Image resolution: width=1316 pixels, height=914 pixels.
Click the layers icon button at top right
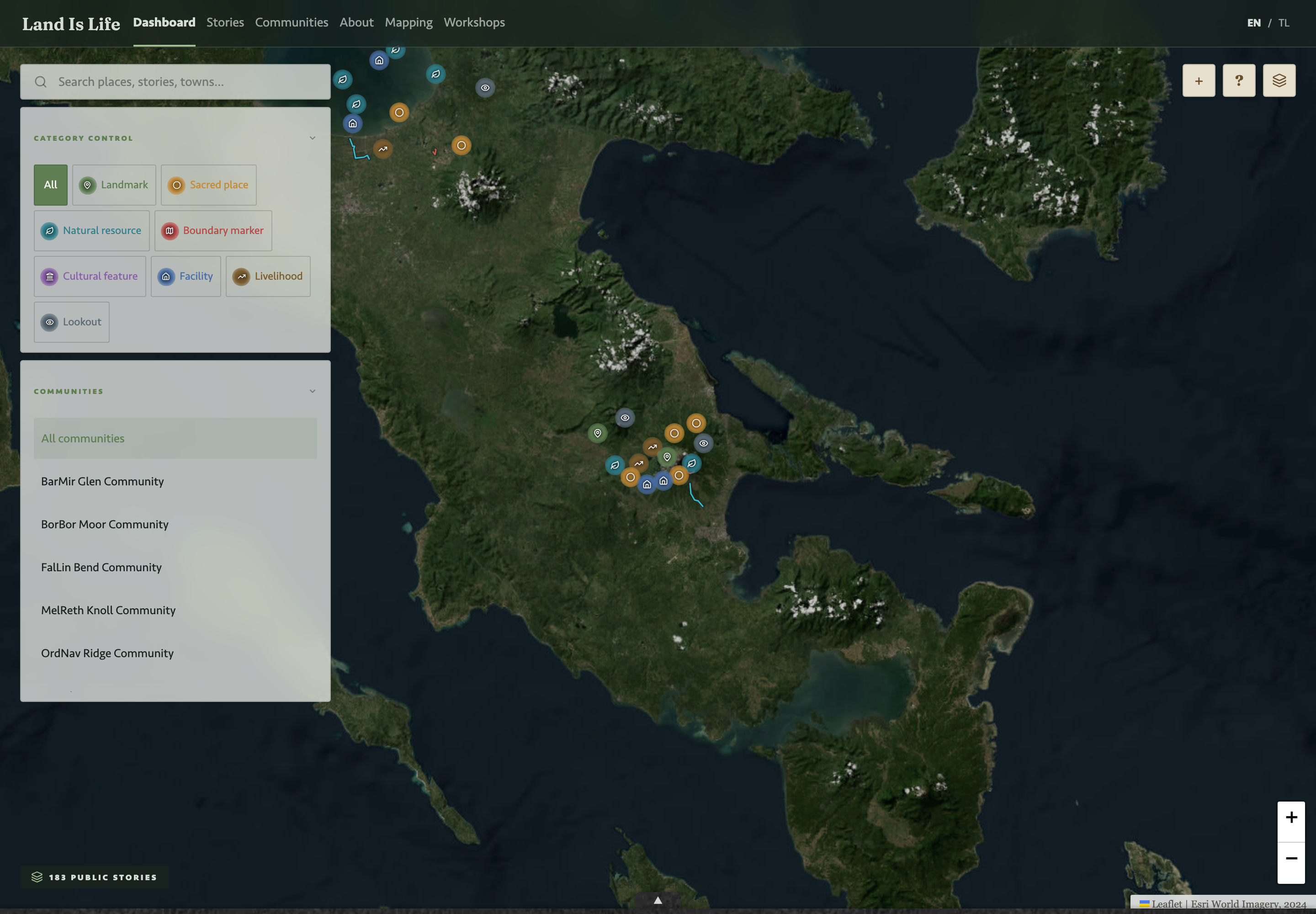click(1279, 81)
